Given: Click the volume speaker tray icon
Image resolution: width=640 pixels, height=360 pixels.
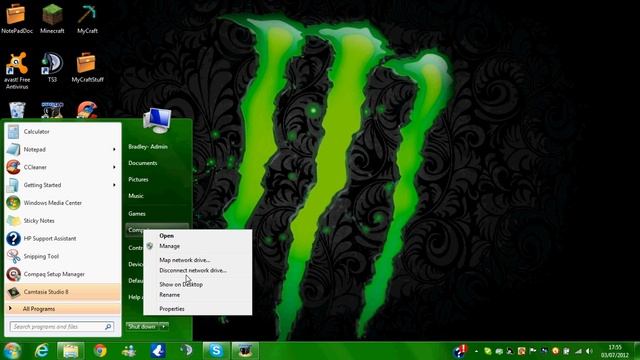Looking at the screenshot, I should 589,351.
